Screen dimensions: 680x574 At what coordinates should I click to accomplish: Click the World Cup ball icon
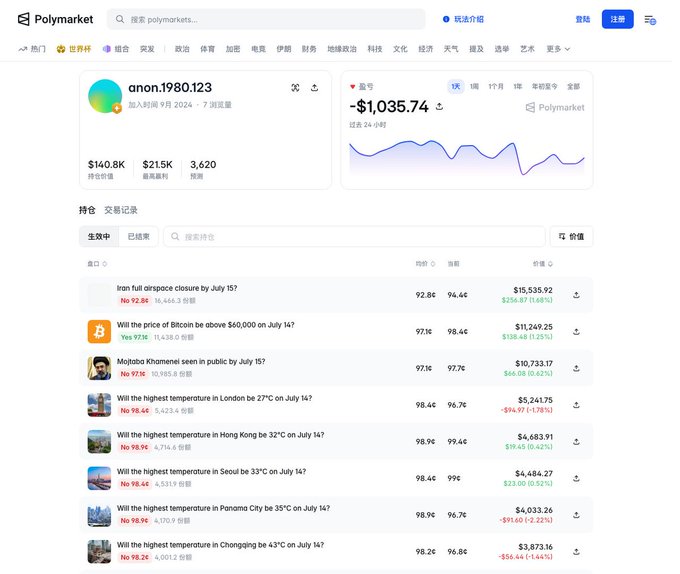[x=61, y=49]
